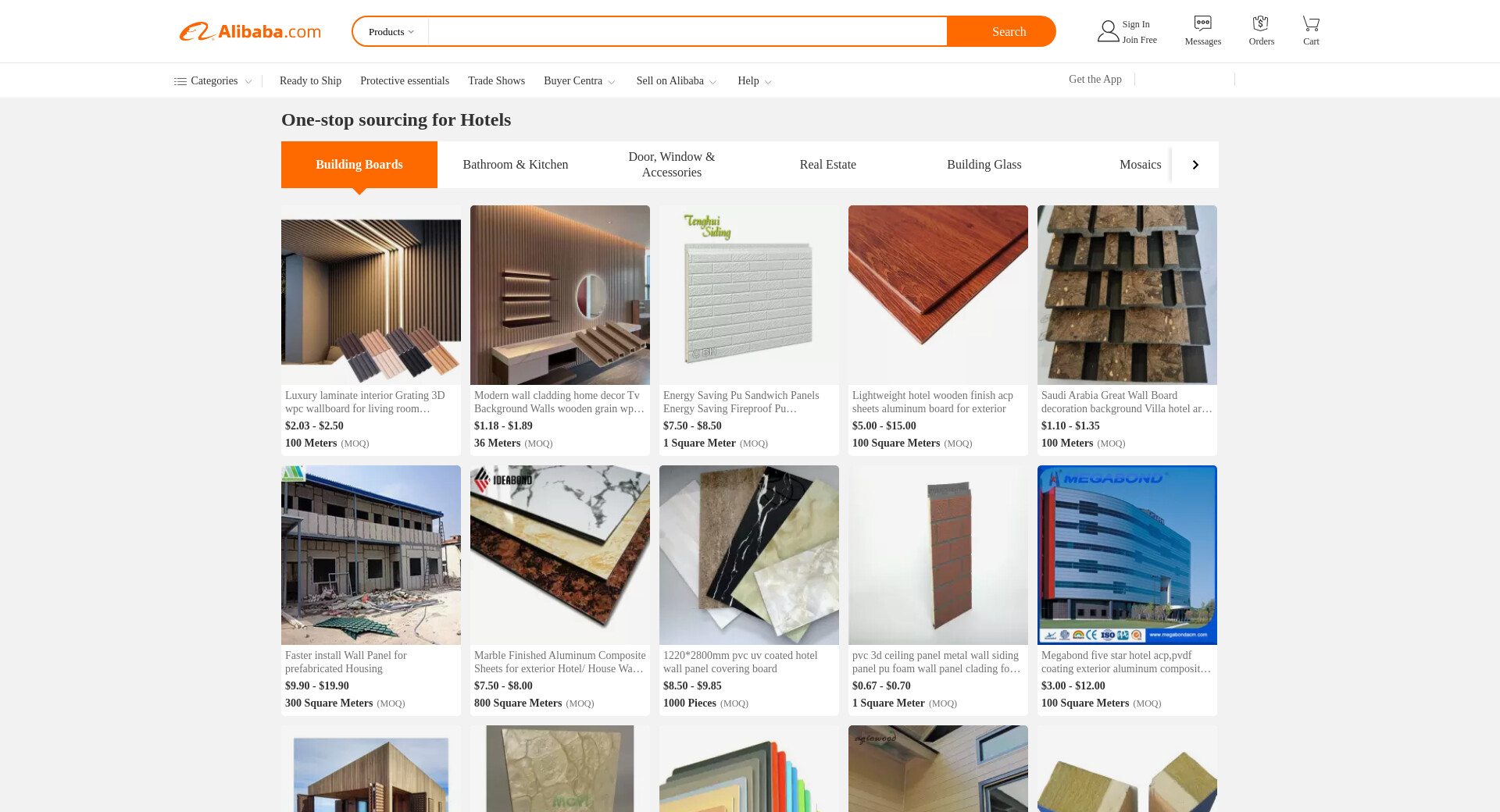Viewport: 1500px width, 812px height.
Task: Open the Sign In user icon
Action: click(1108, 31)
